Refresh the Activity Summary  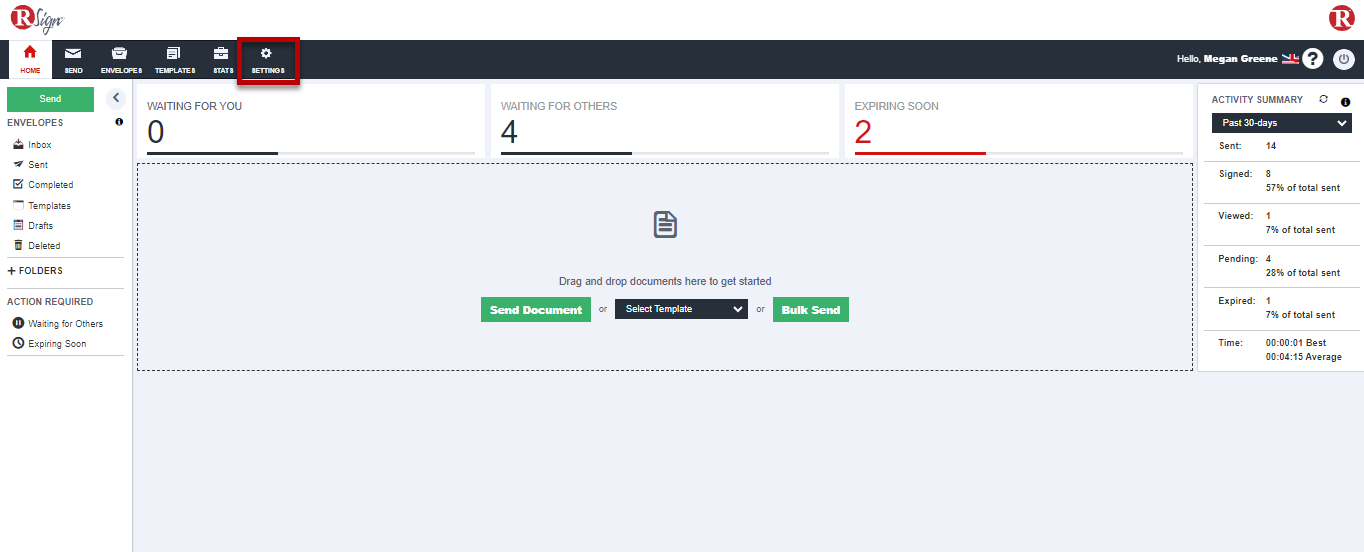[1324, 99]
